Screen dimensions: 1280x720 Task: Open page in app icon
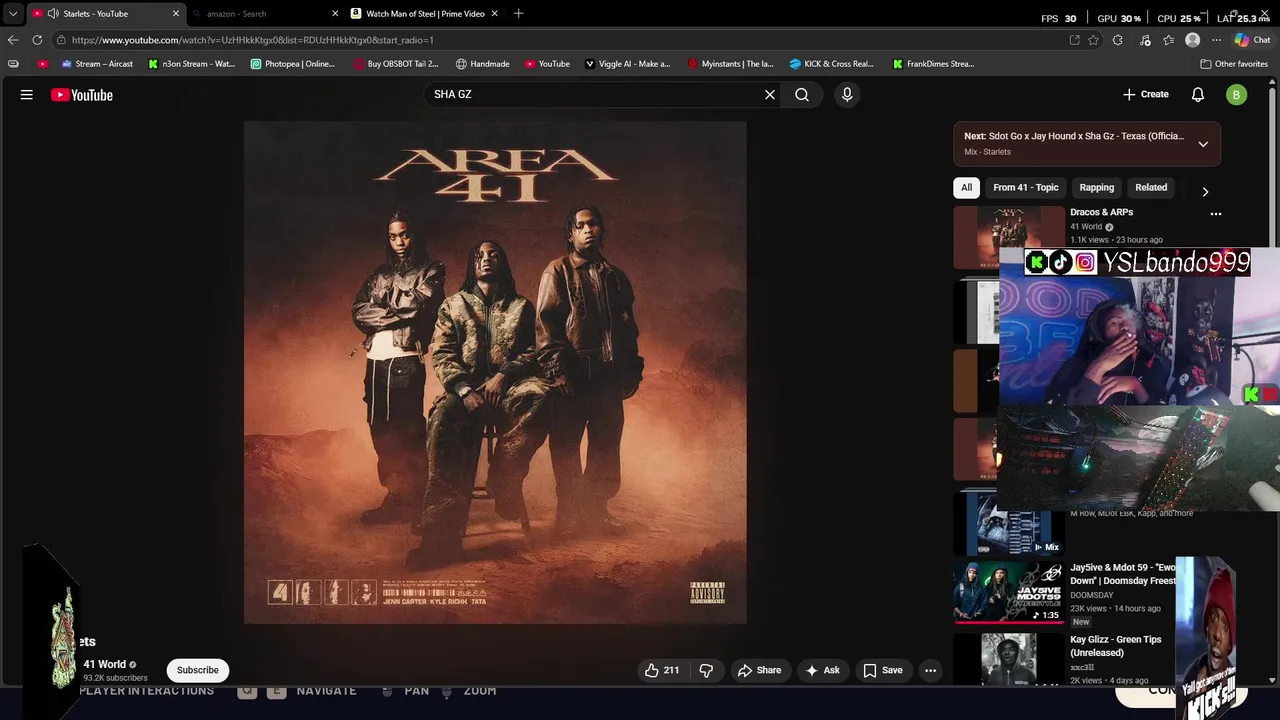pyautogui.click(x=1074, y=40)
